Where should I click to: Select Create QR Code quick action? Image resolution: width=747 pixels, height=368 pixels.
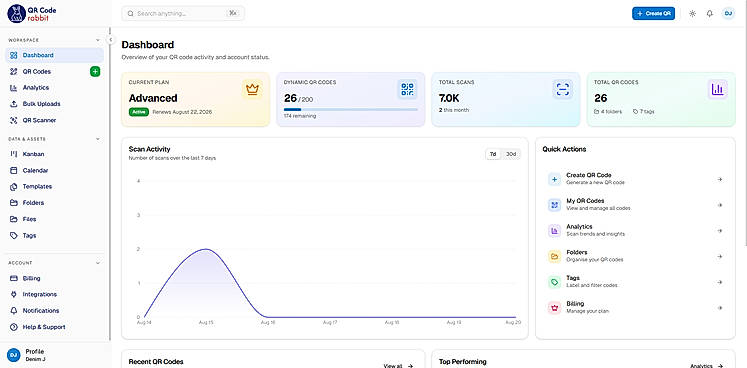(636, 179)
